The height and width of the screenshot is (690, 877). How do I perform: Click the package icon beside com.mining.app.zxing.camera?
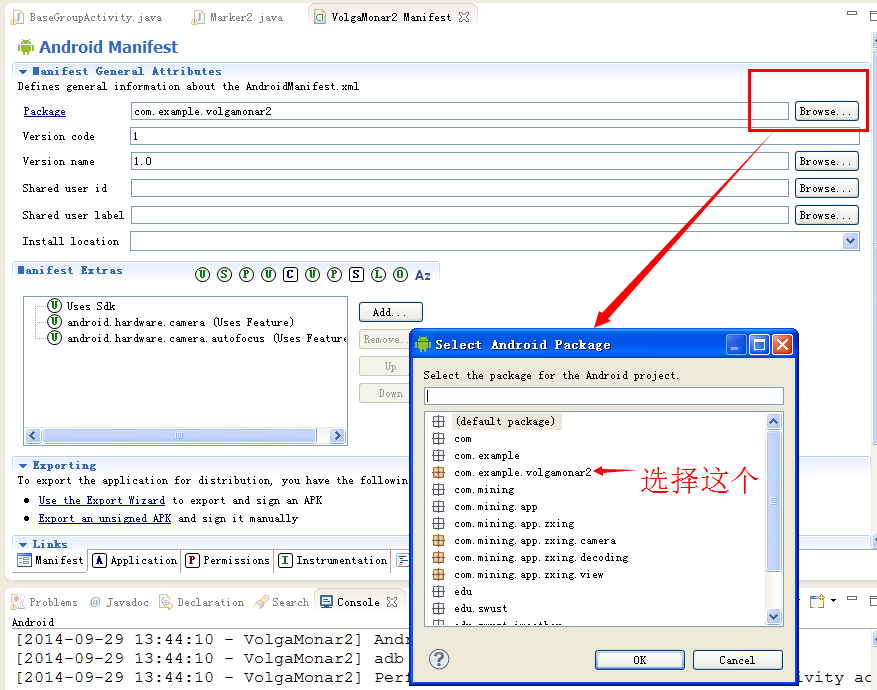438,541
